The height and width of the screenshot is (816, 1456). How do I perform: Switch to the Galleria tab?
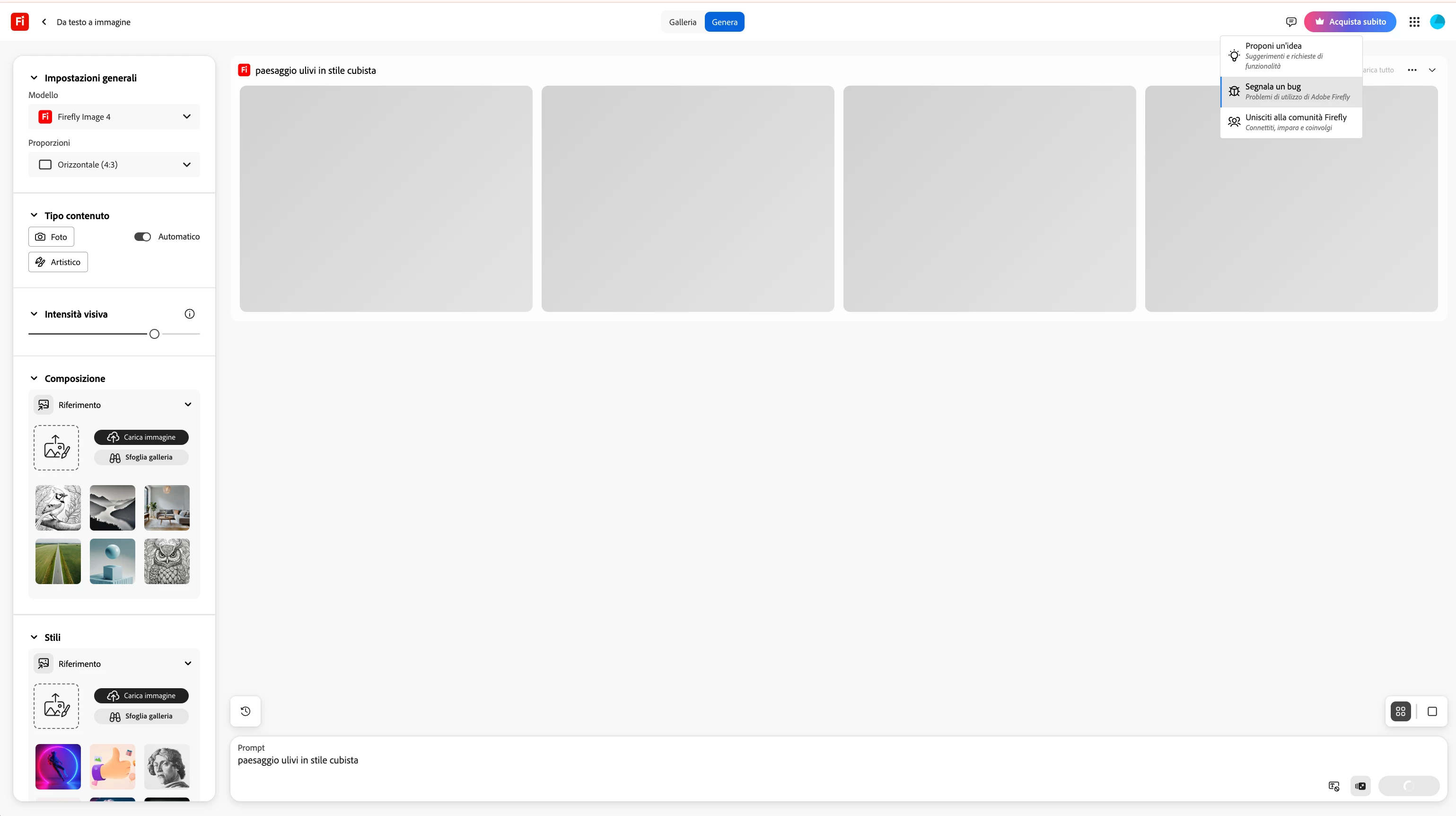[682, 21]
